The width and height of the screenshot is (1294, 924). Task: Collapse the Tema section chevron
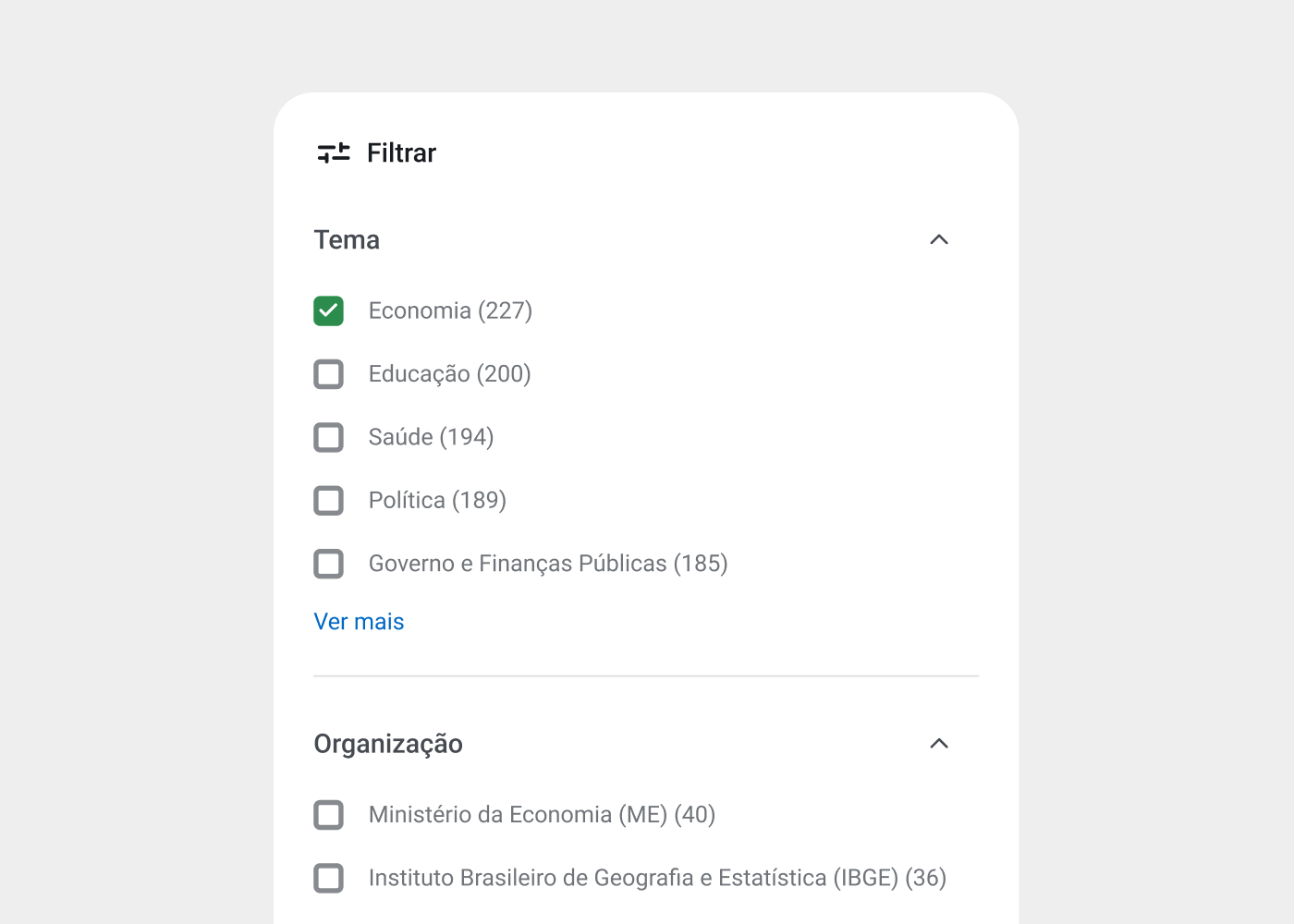(x=939, y=239)
